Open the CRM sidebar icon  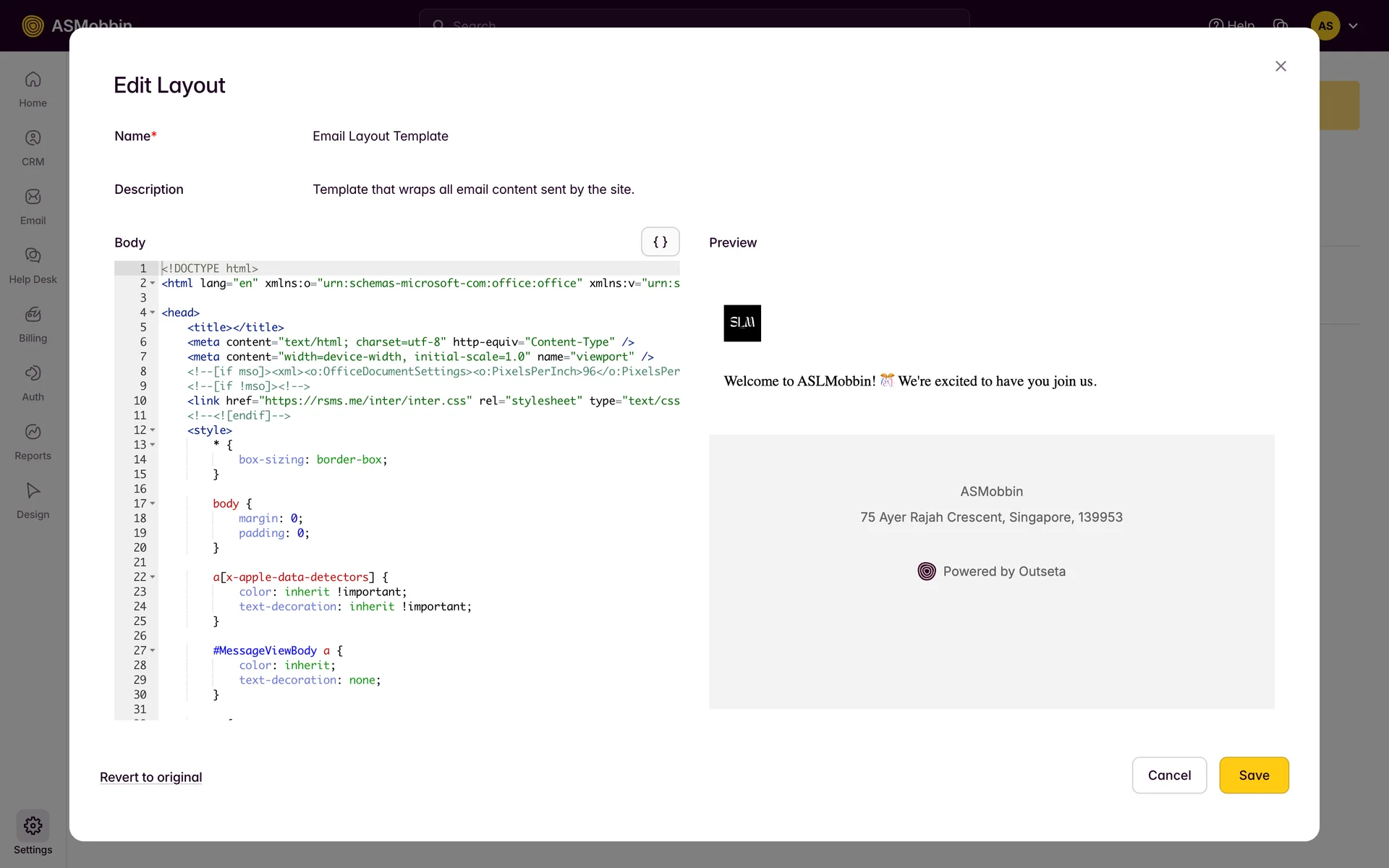tap(33, 138)
